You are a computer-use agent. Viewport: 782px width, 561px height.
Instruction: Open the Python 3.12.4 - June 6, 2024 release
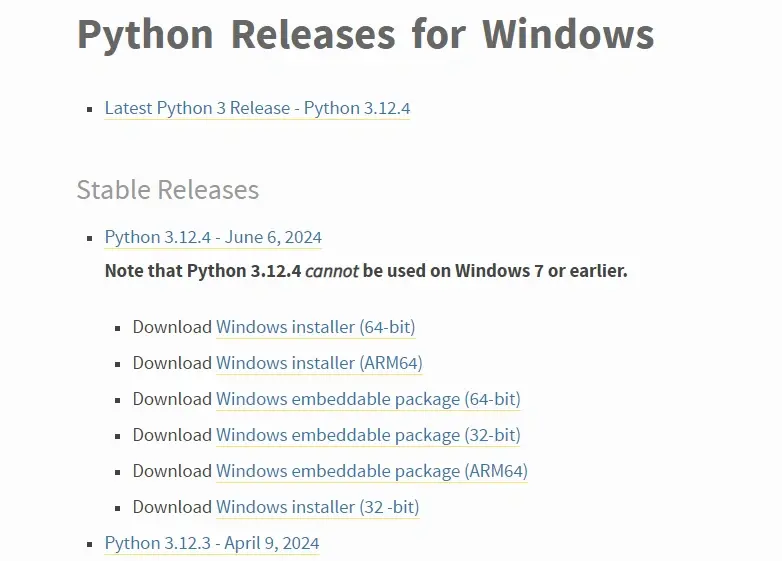click(213, 237)
